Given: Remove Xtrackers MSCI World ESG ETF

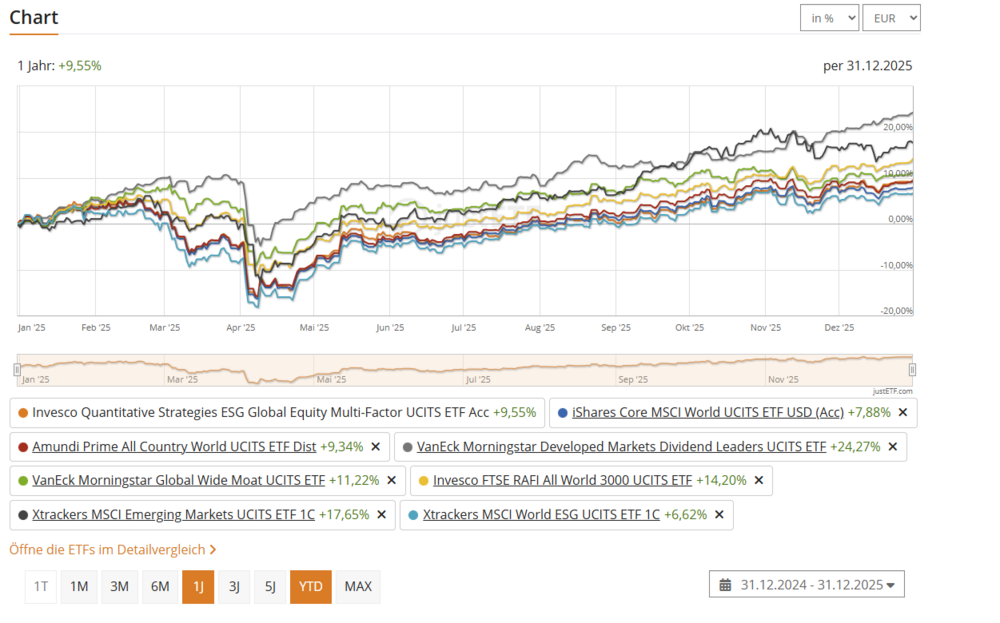Looking at the screenshot, I should pos(719,515).
